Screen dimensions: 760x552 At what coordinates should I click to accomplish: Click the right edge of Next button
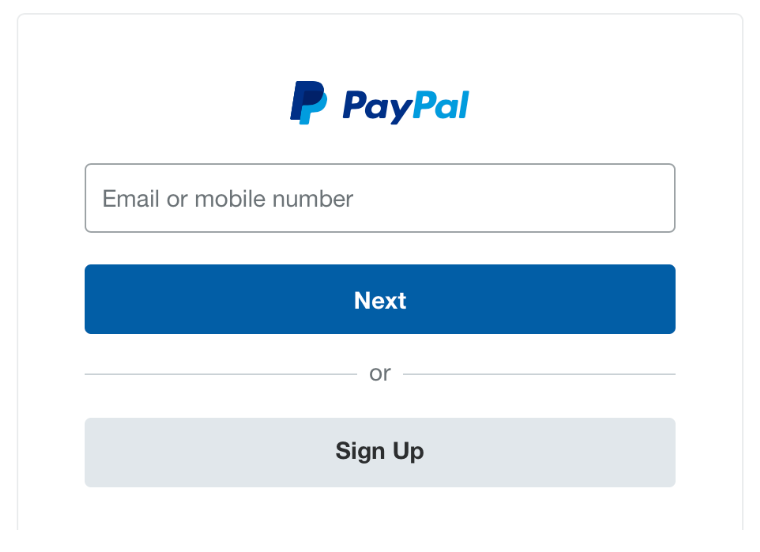(x=668, y=299)
